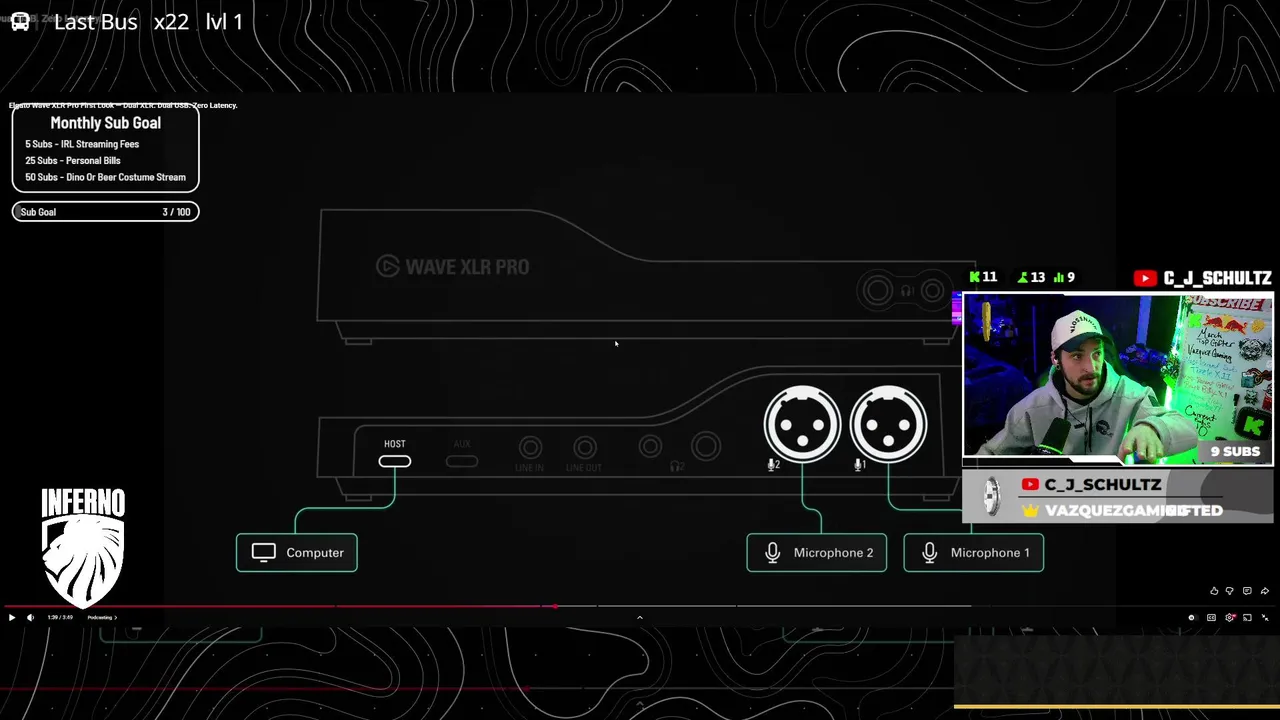Click the Microphone 2 label

(x=817, y=553)
